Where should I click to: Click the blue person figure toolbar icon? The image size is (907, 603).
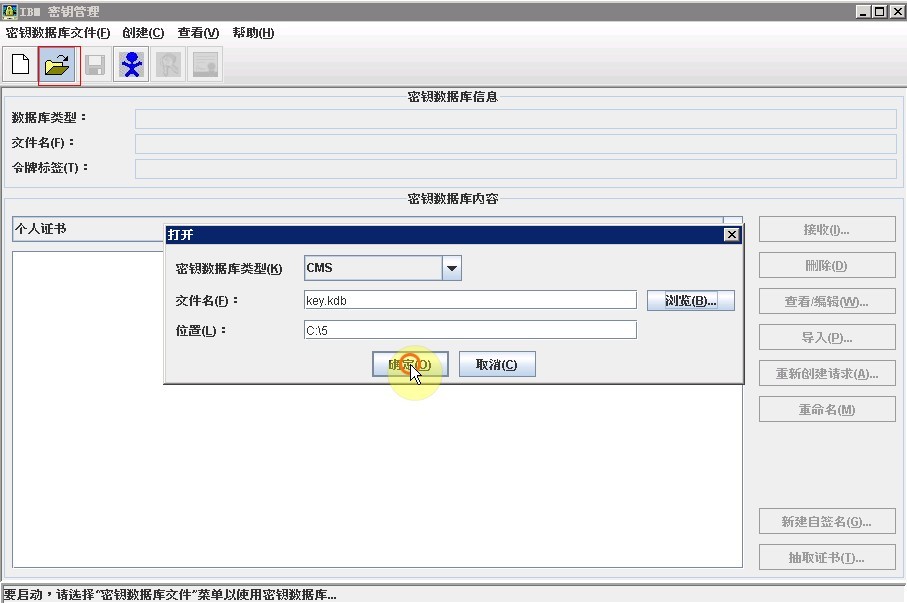click(x=131, y=66)
